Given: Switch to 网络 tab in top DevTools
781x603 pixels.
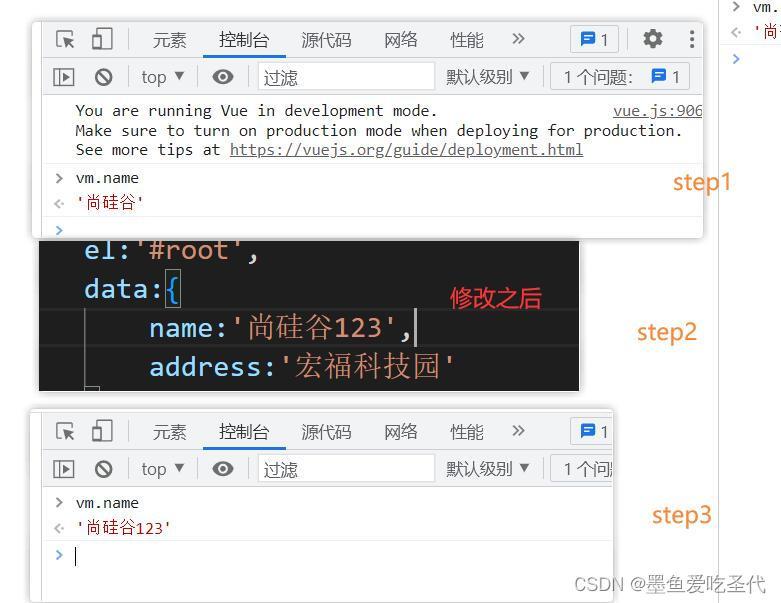Looking at the screenshot, I should 400,40.
